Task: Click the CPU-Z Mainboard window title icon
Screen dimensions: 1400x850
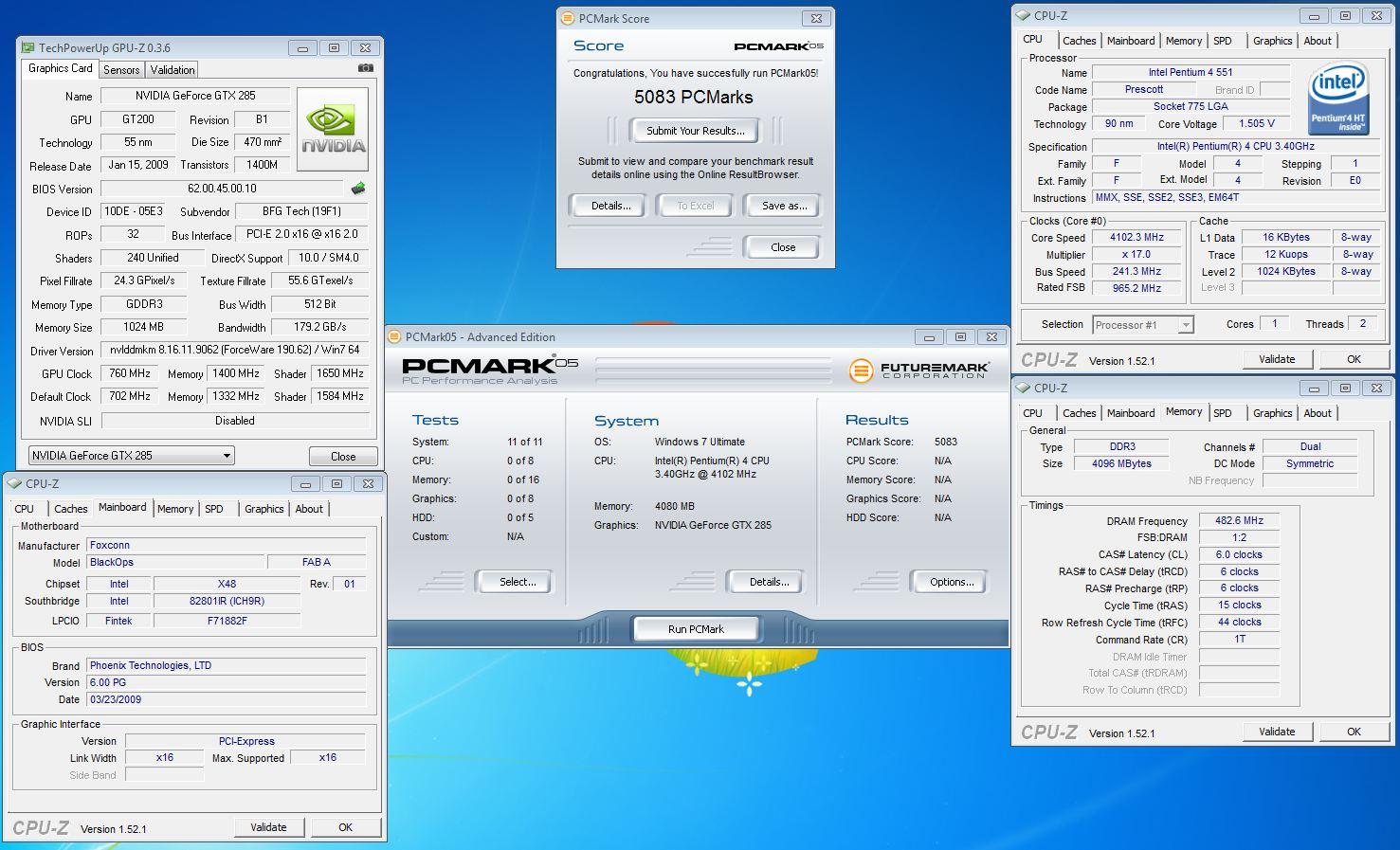Action: 15,483
